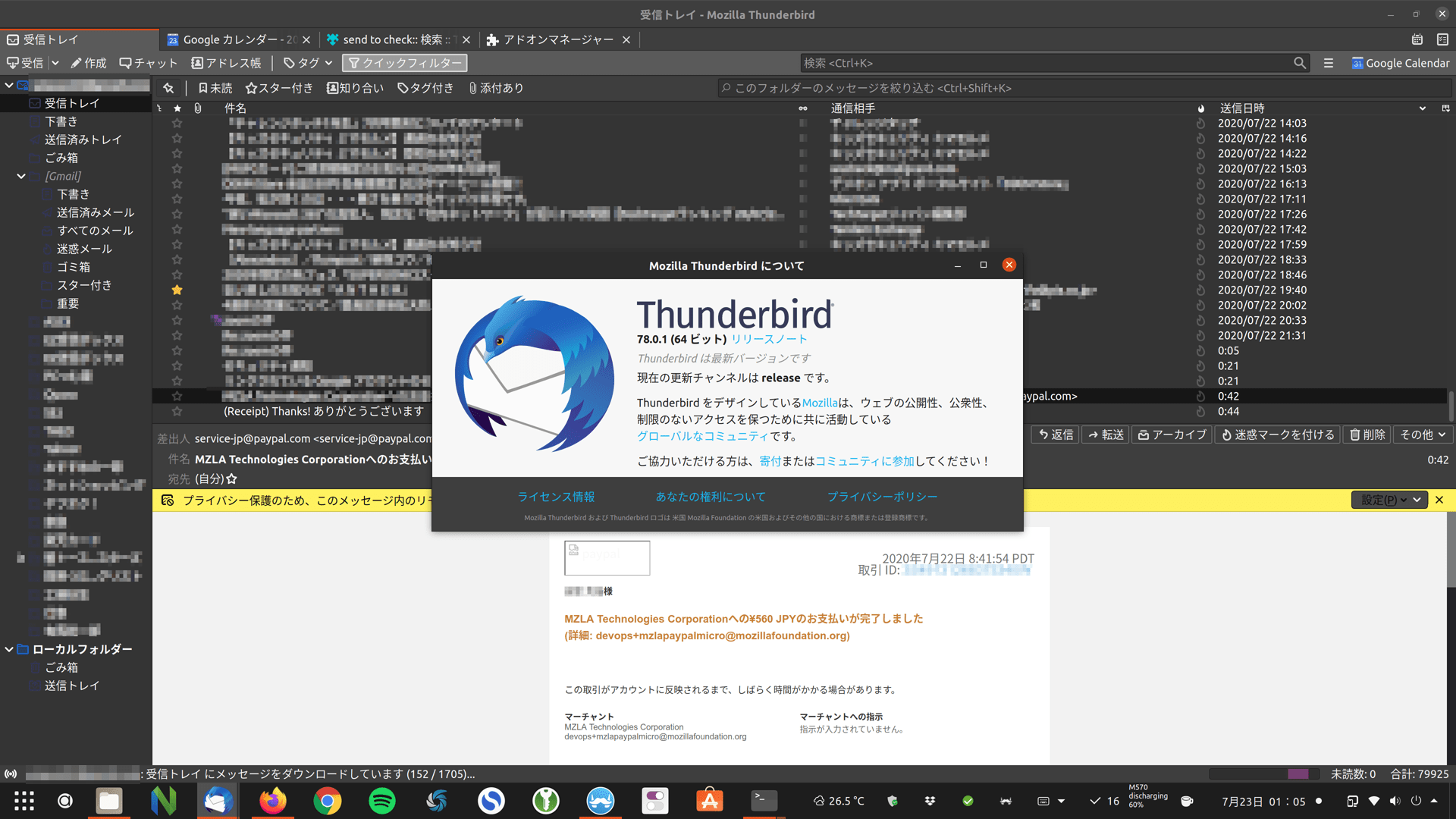This screenshot has width=1456, height=819.
Task: Open the tasks tab icon in tab bar
Action: click(1442, 39)
